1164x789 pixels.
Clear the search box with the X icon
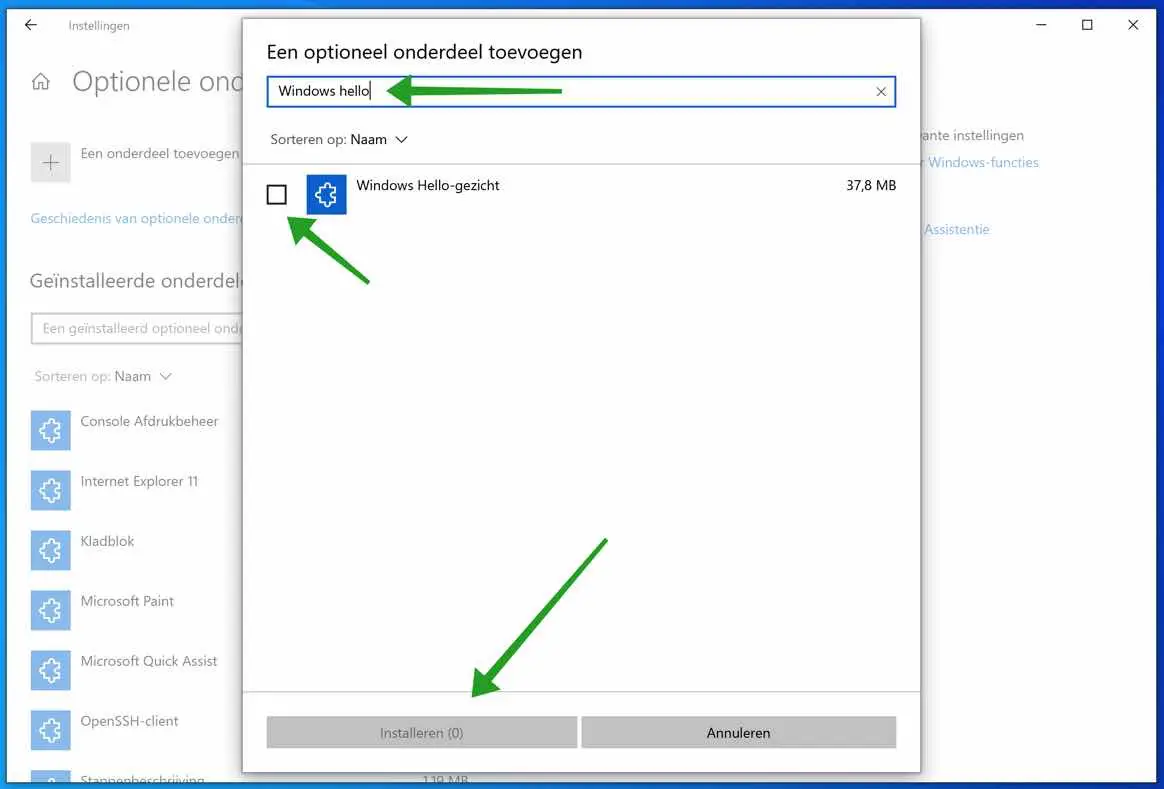click(x=880, y=92)
